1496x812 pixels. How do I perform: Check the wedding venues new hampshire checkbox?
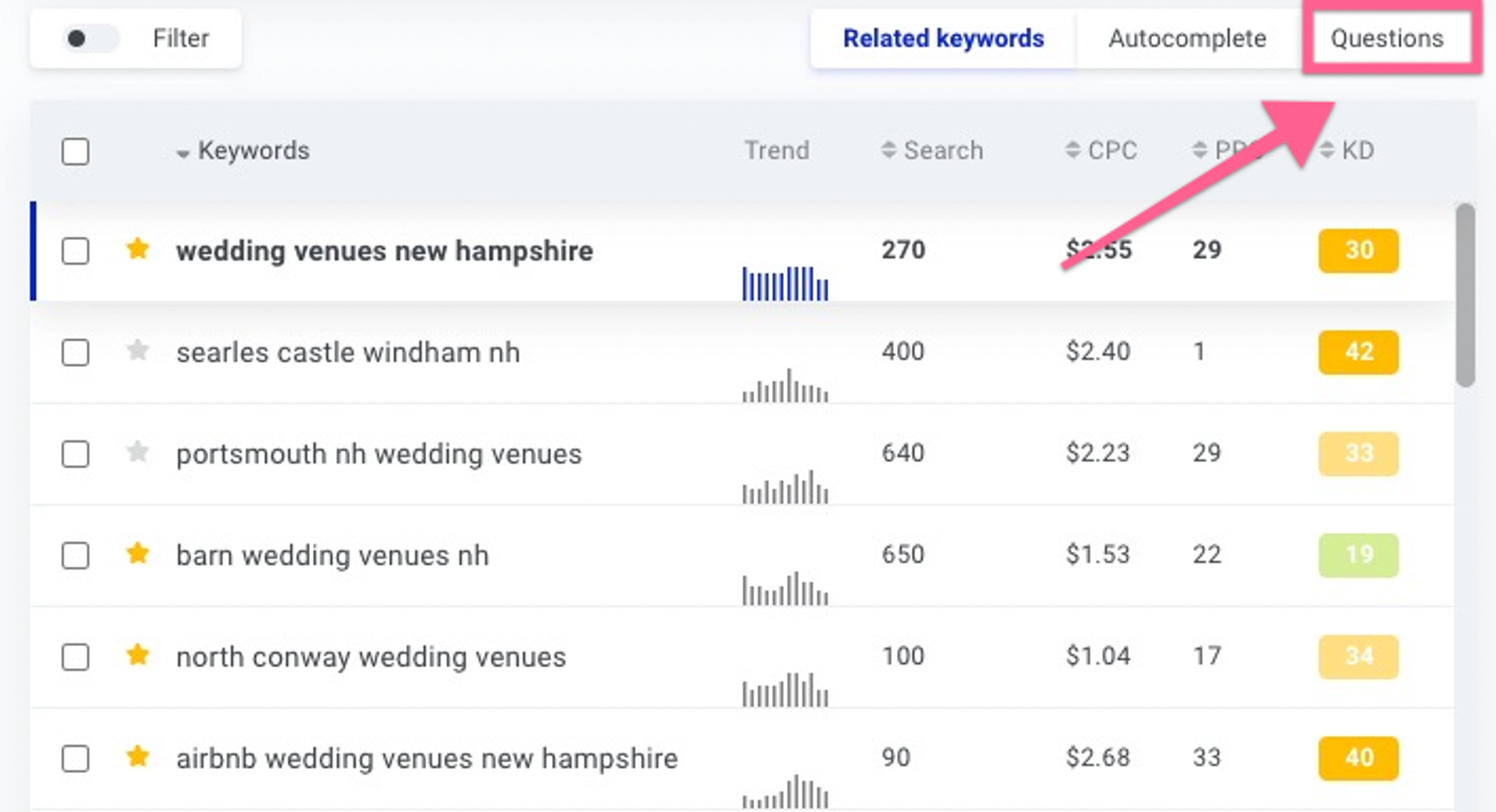pos(75,250)
